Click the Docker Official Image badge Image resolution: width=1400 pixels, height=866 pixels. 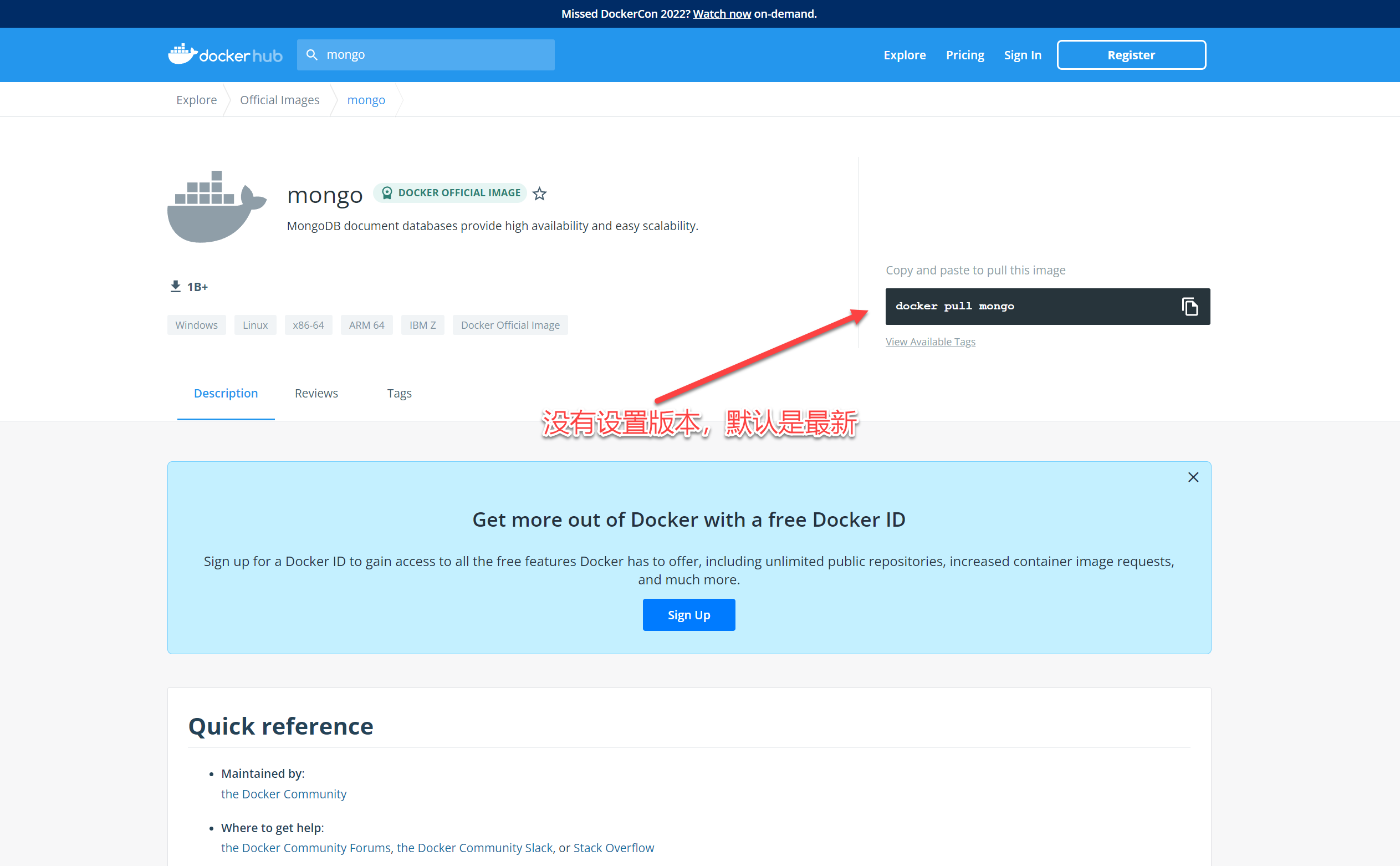pyautogui.click(x=451, y=193)
